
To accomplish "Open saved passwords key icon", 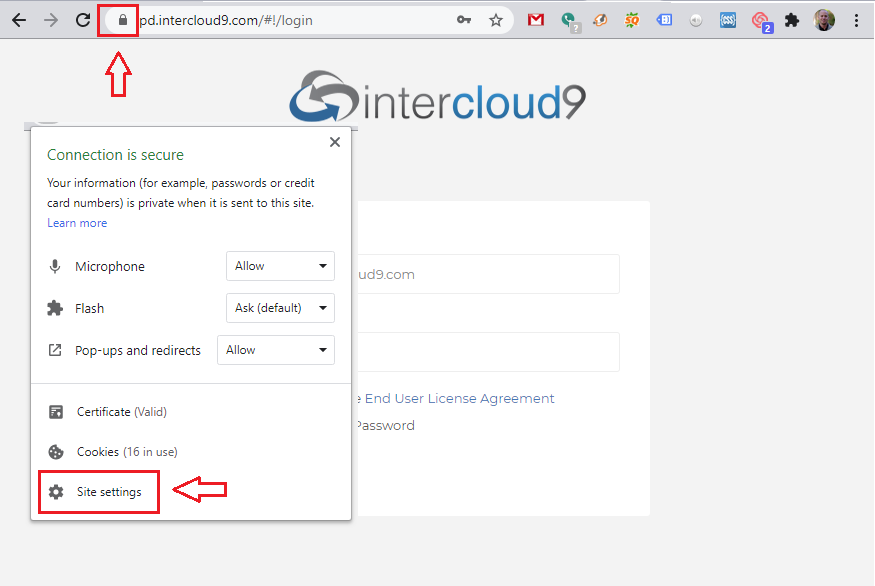I will [x=464, y=20].
